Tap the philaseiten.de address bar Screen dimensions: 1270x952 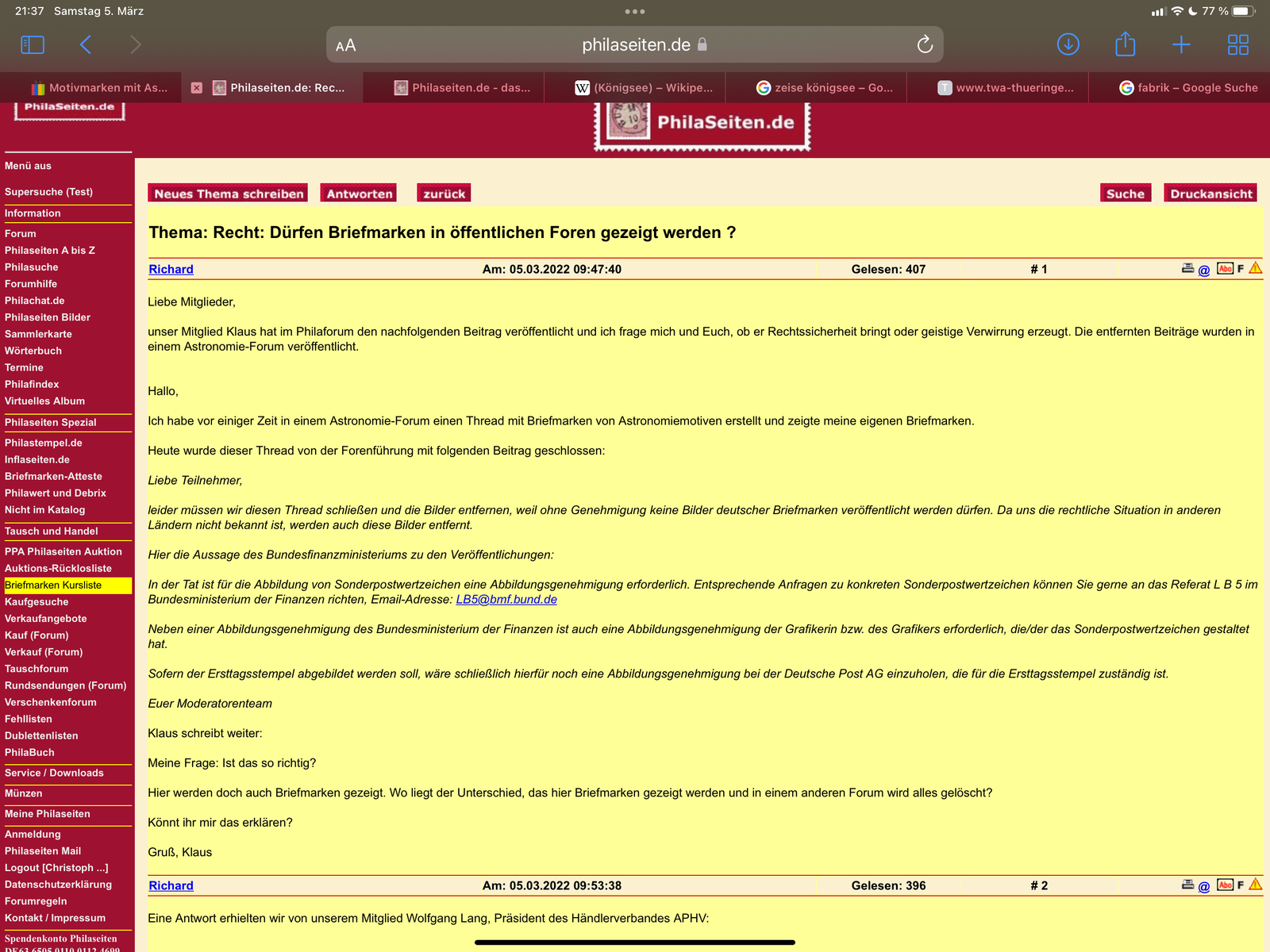click(x=635, y=45)
